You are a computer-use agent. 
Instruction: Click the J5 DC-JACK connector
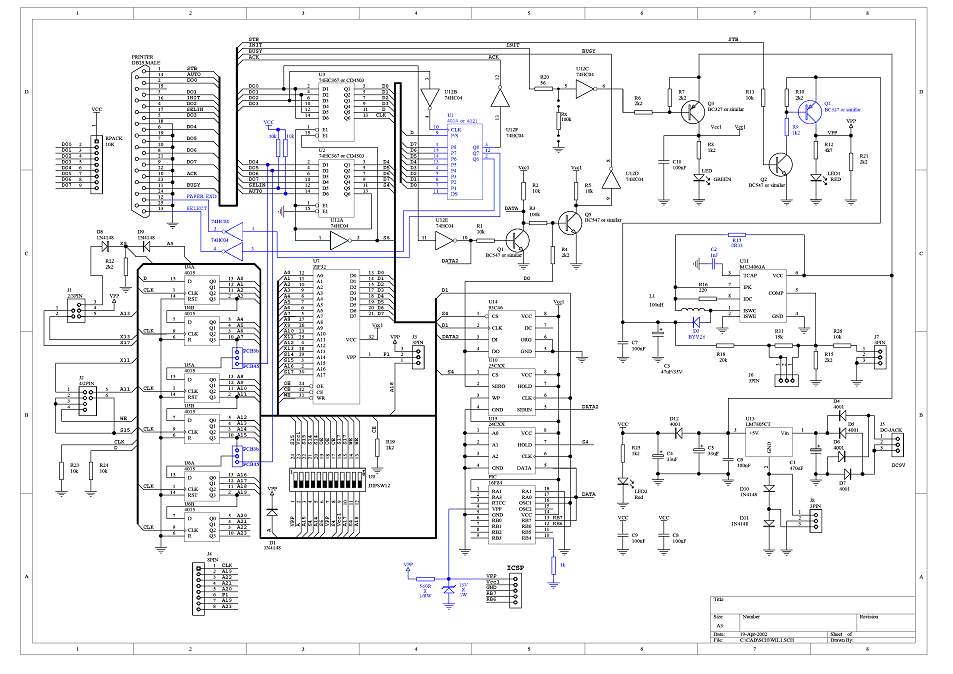tap(897, 444)
